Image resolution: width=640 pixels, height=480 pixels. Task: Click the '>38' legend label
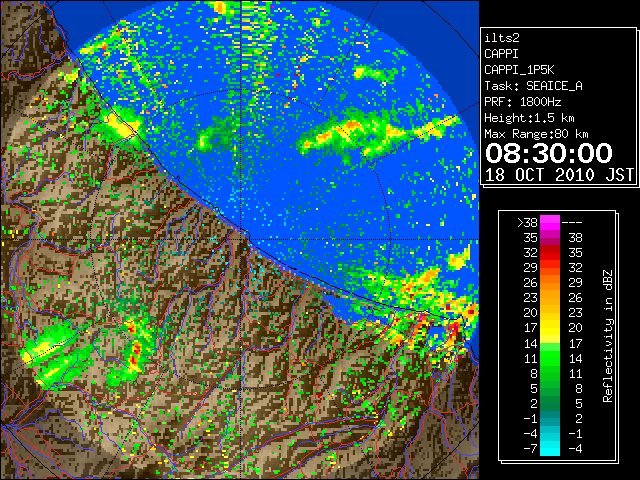click(527, 222)
